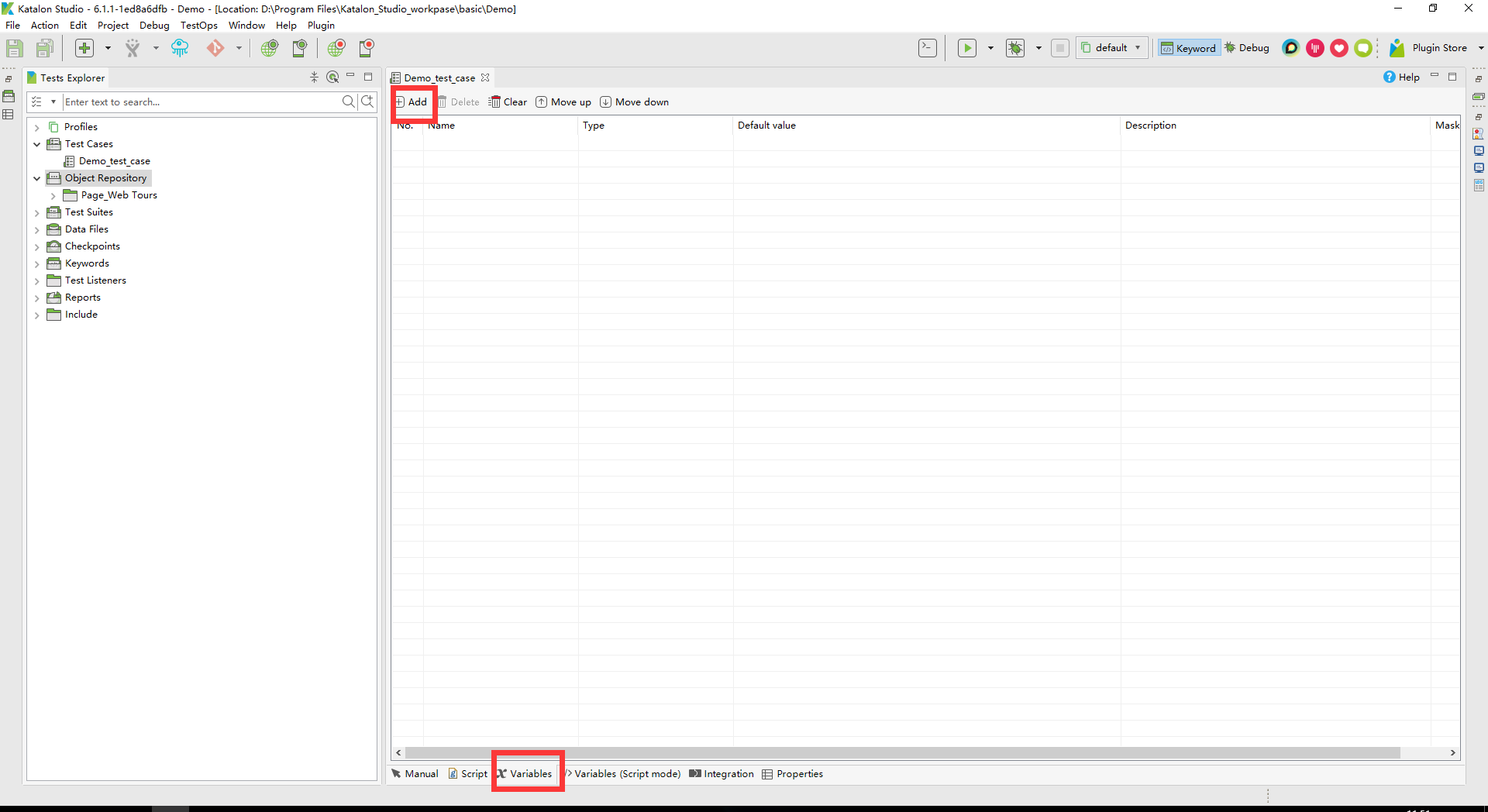Click the black chat bubble community icon
Viewport: 1488px width, 812px height.
1290,48
